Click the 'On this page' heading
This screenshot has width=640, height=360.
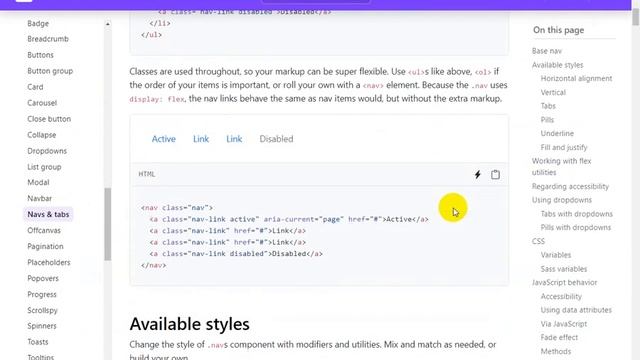[x=558, y=30]
